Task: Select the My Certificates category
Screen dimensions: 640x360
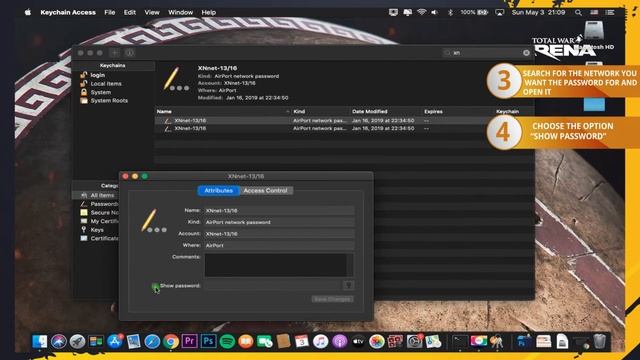Action: 104,221
